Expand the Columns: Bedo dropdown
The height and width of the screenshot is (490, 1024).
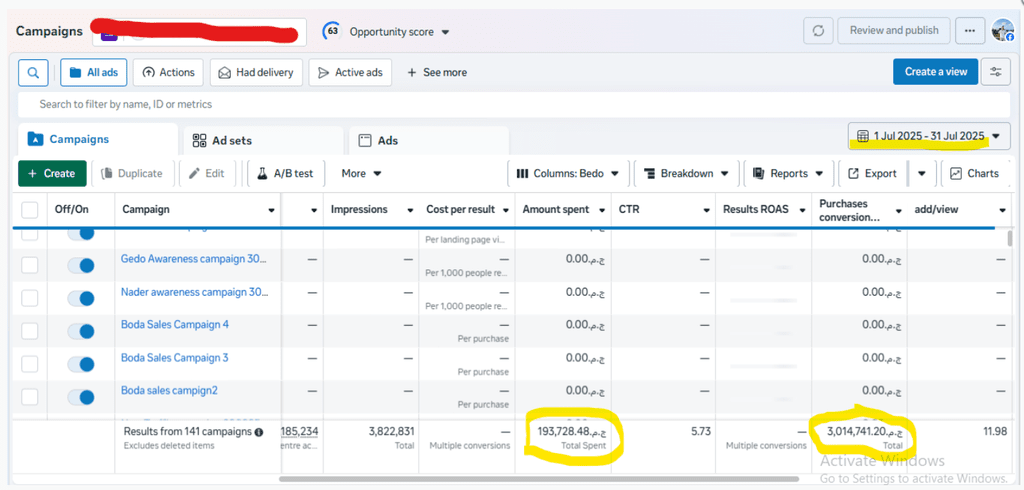pos(568,173)
